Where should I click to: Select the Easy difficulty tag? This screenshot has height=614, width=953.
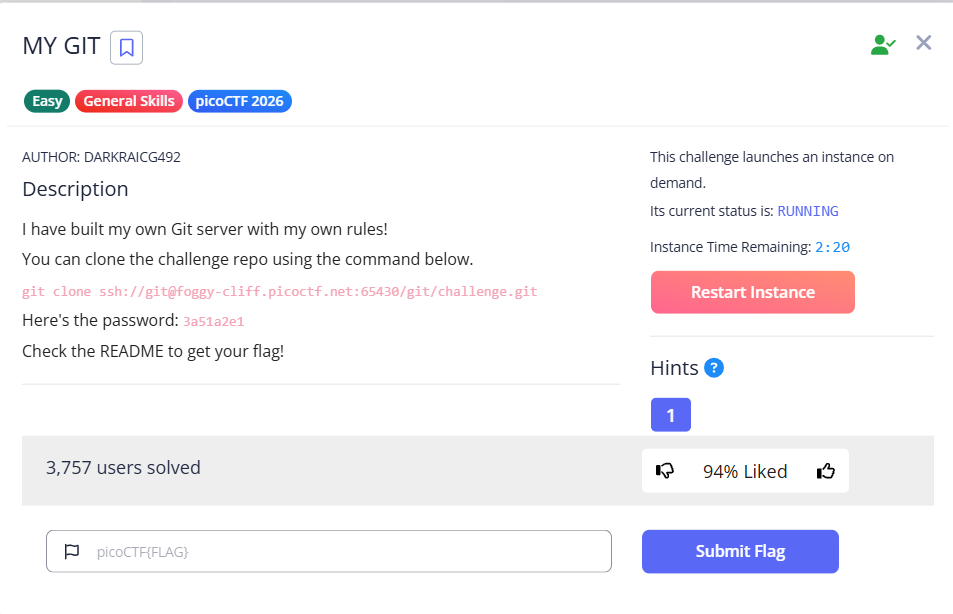(x=47, y=101)
